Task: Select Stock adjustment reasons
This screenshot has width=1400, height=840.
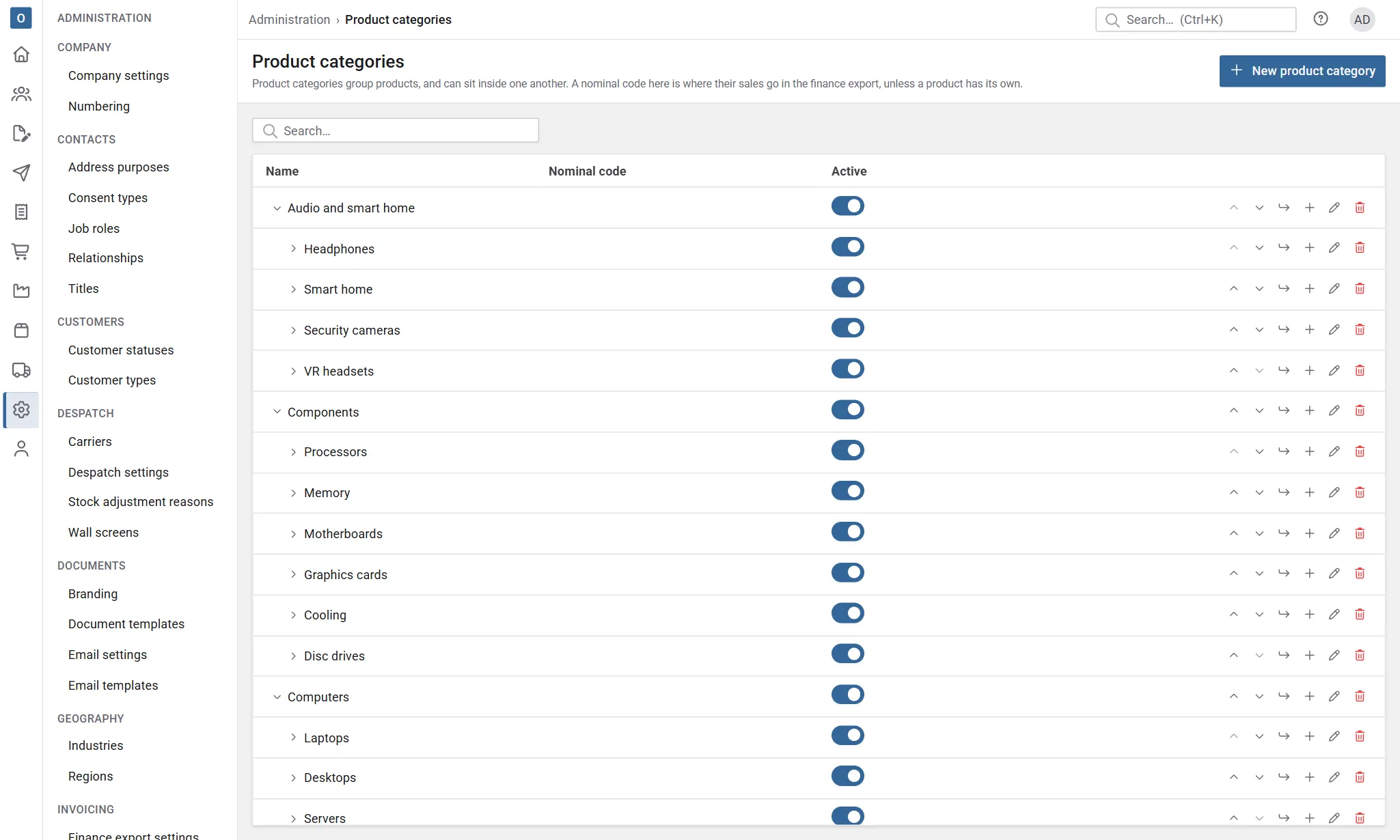Action: (141, 502)
